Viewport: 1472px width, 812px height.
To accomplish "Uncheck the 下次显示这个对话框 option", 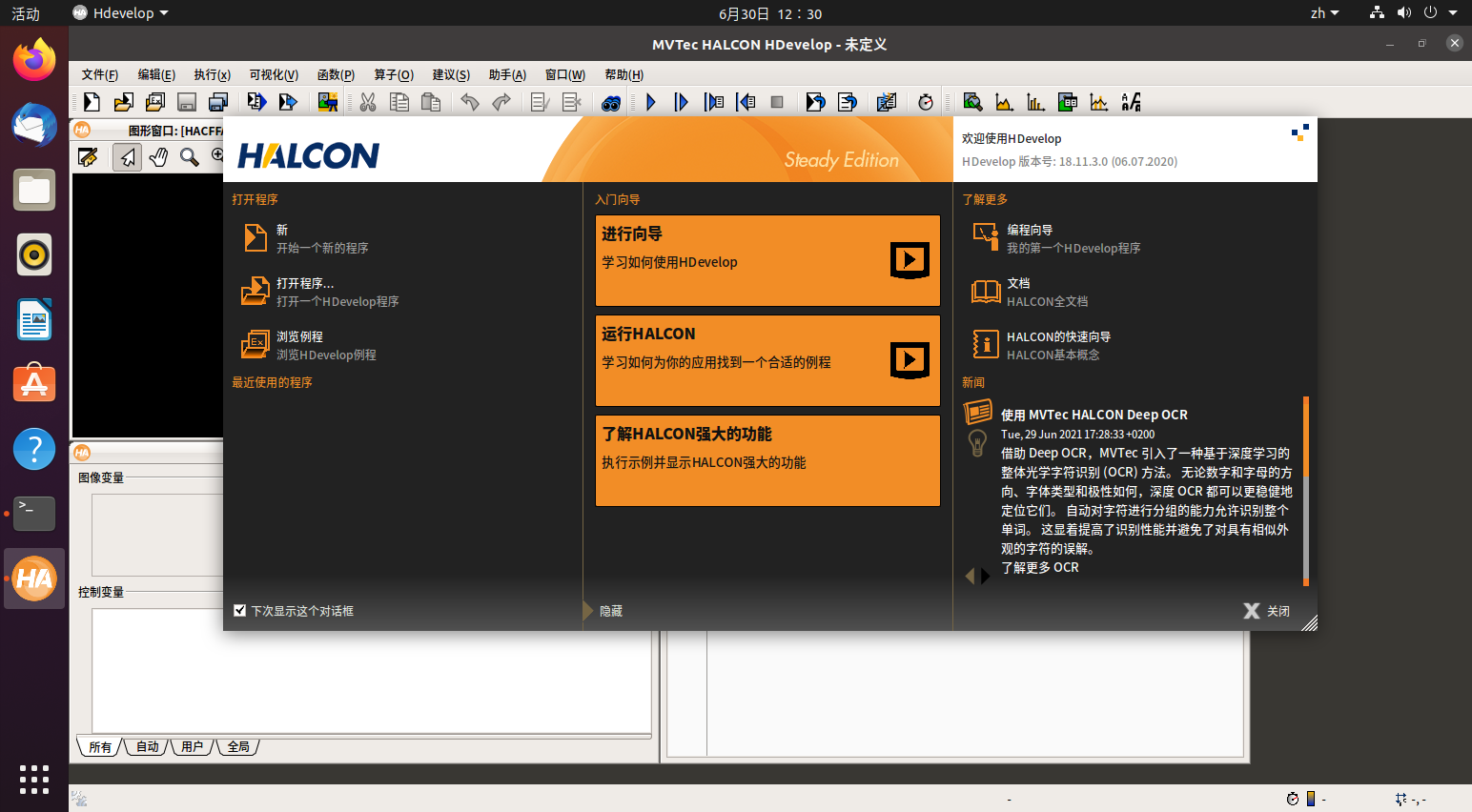I will coord(239,610).
